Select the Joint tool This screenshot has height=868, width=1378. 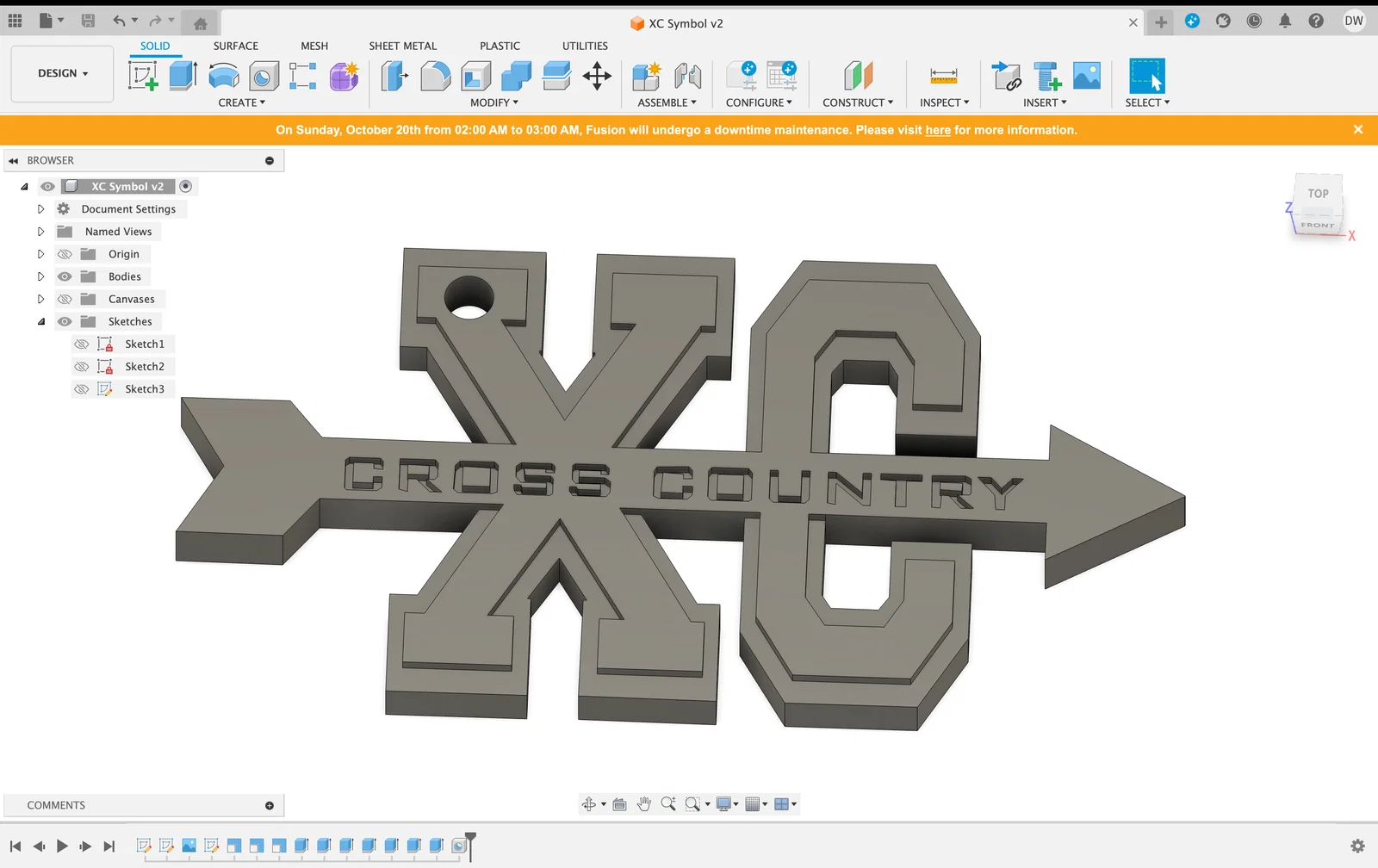[x=687, y=76]
